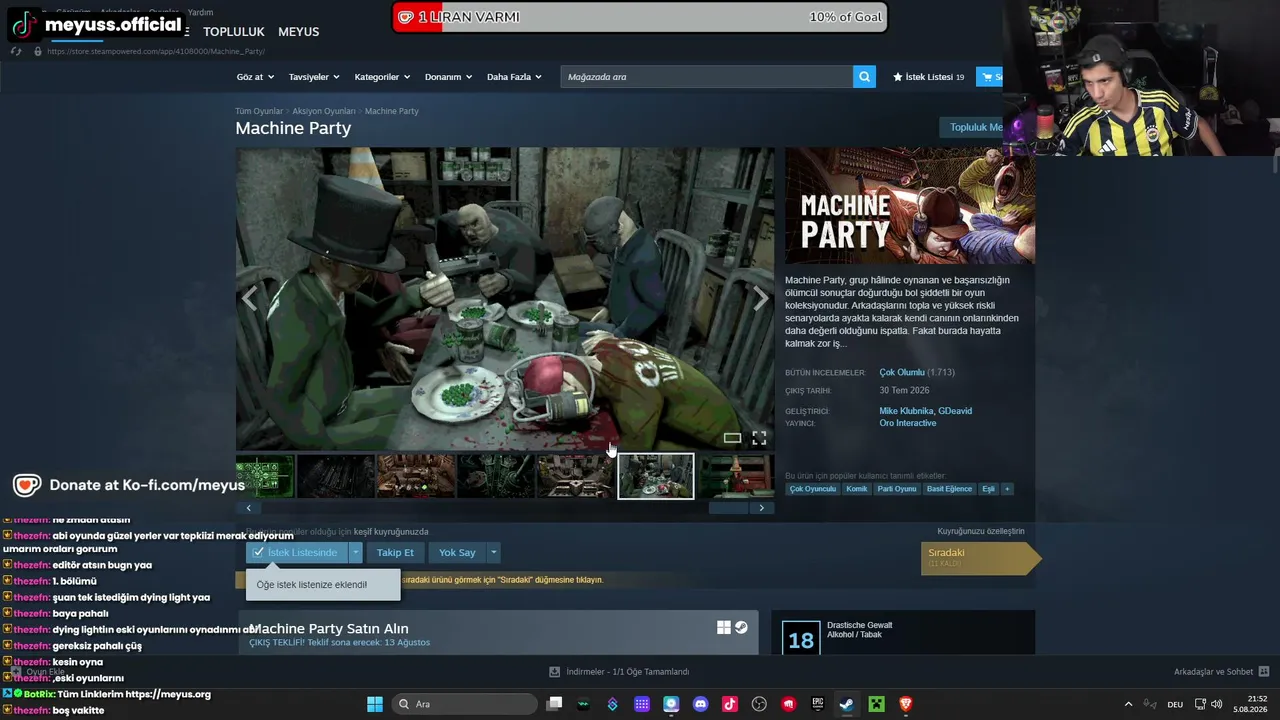Uncheck the İstek Listesinde wishlist checkbox

[x=258, y=552]
